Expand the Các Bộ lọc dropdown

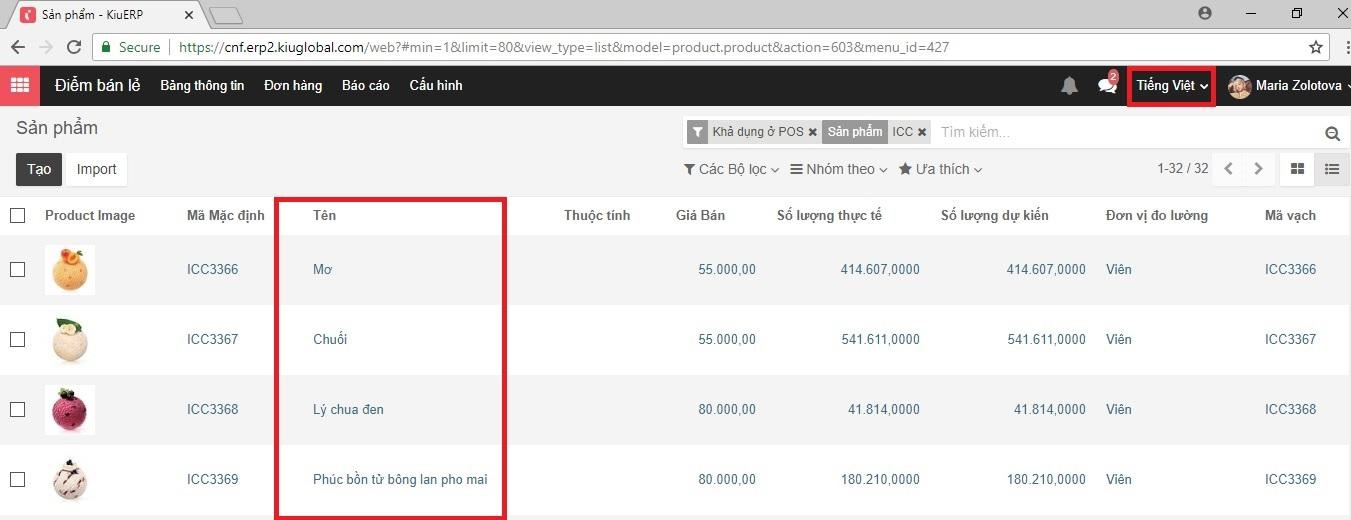pos(731,169)
